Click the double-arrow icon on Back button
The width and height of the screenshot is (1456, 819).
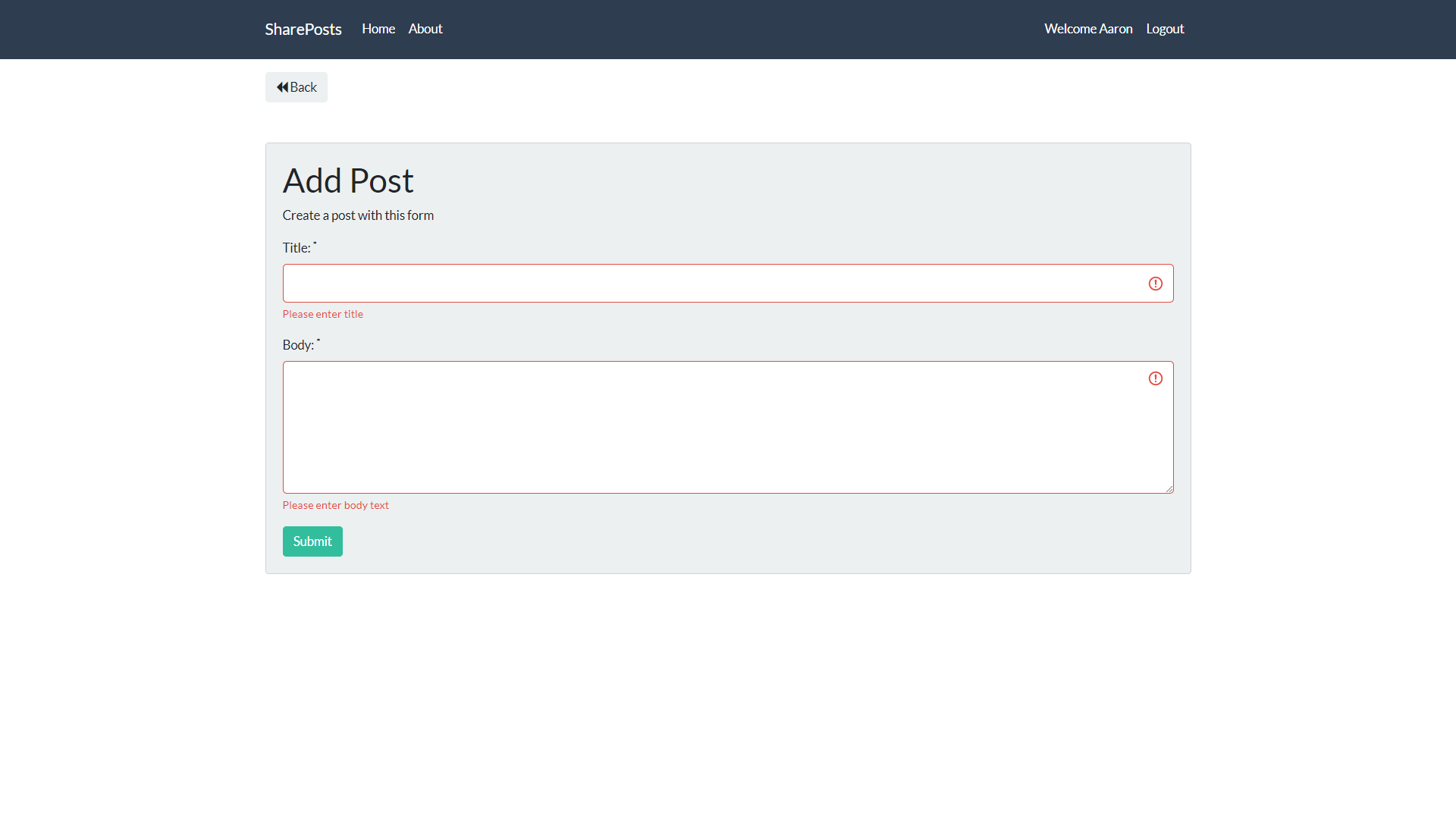(x=282, y=87)
